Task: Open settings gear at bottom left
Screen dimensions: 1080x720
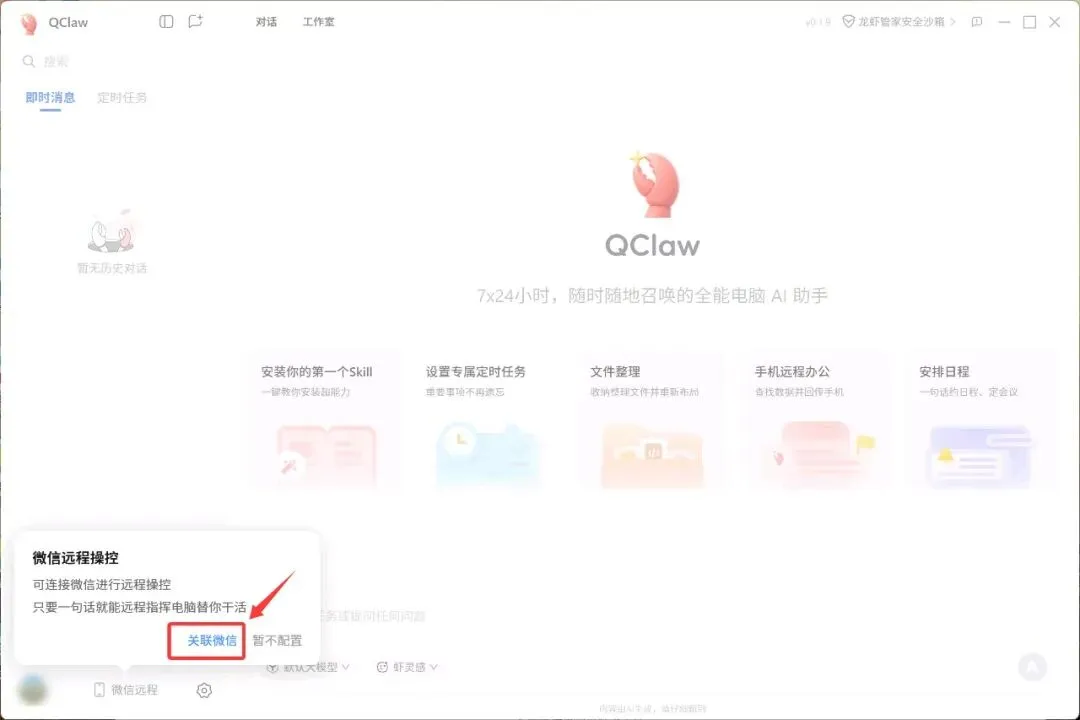Action: point(204,690)
